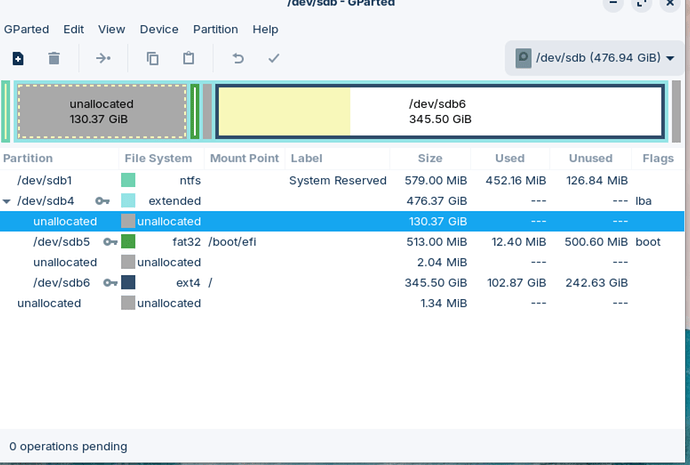The width and height of the screenshot is (690, 465).
Task: Select the 130.37 GiB unallocated graphic block
Action: [x=101, y=111]
